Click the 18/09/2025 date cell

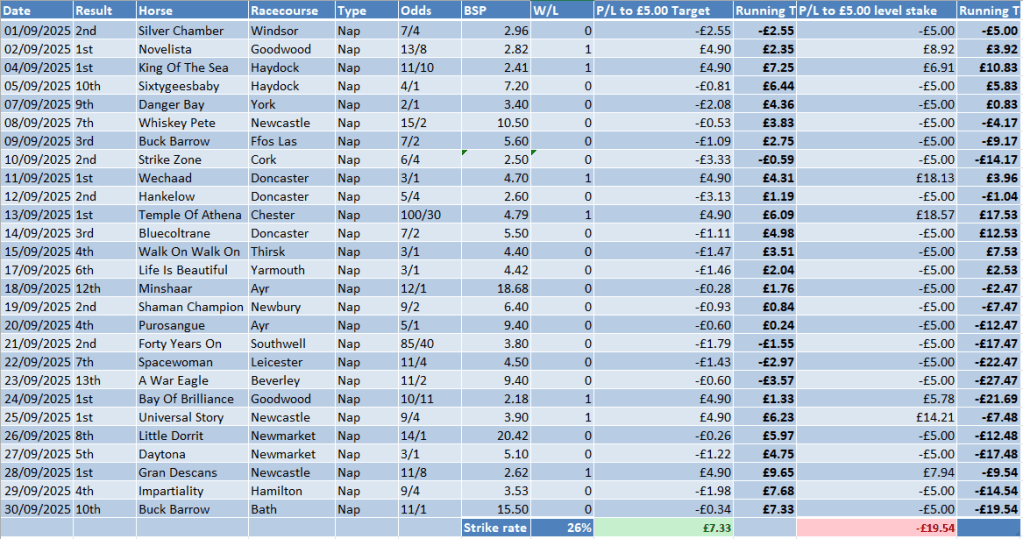point(37,288)
